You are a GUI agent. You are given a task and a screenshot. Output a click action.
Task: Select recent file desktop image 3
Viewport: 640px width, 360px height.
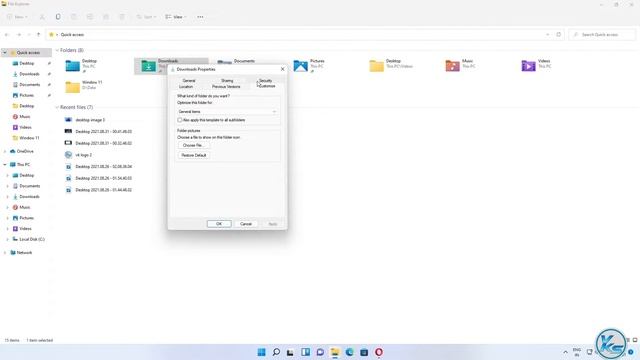pyautogui.click(x=90, y=120)
